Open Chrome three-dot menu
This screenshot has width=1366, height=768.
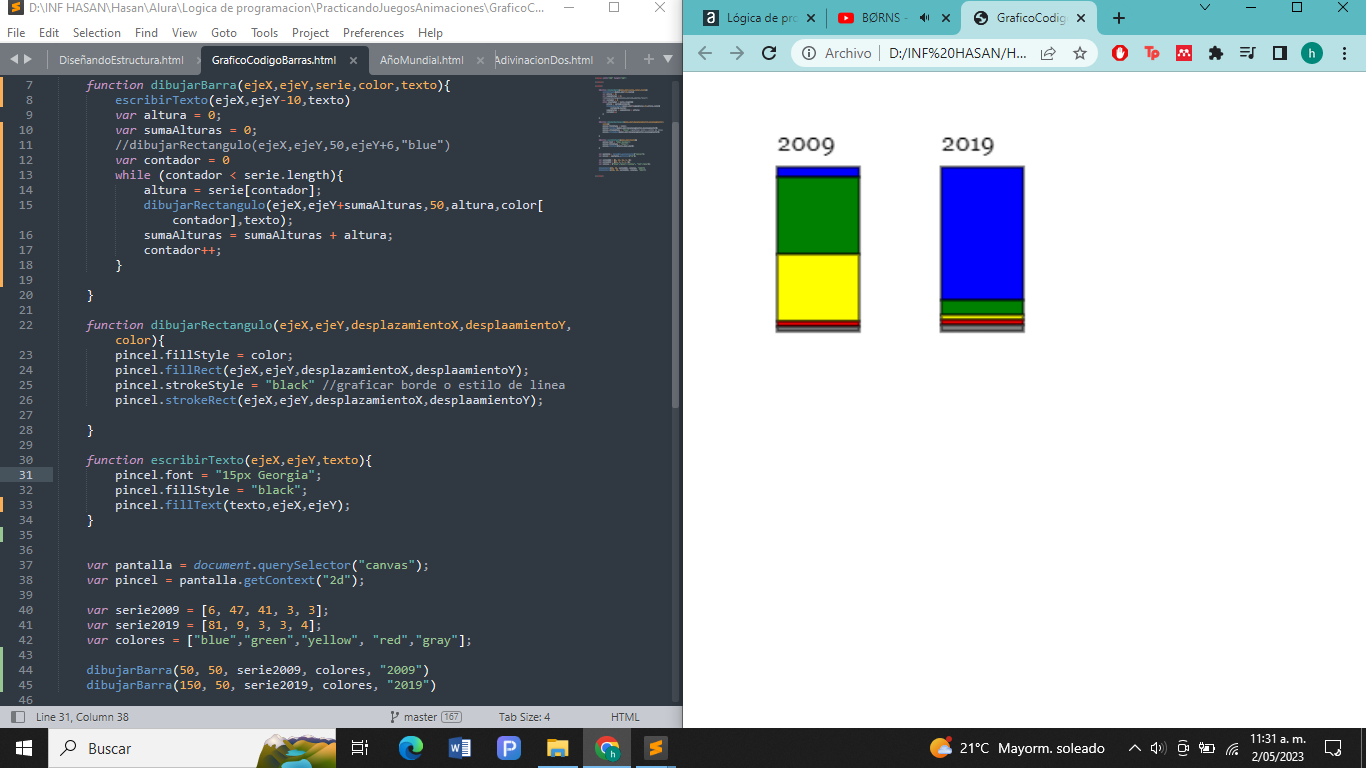click(1345, 53)
